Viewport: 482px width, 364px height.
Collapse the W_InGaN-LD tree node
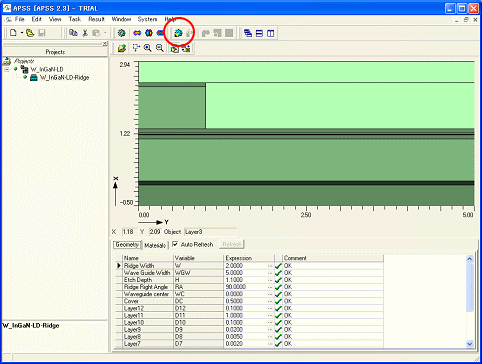coord(7,69)
